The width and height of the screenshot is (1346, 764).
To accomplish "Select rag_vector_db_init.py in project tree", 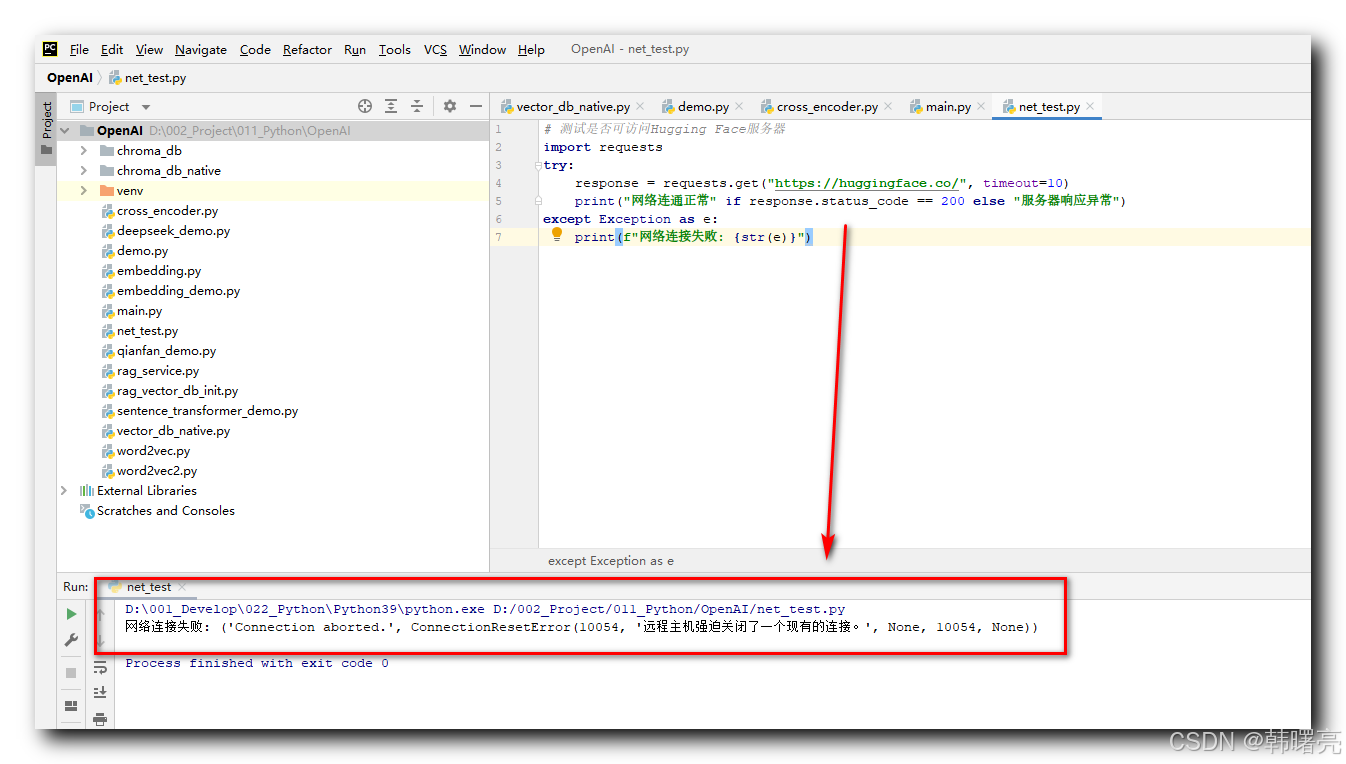I will (177, 391).
